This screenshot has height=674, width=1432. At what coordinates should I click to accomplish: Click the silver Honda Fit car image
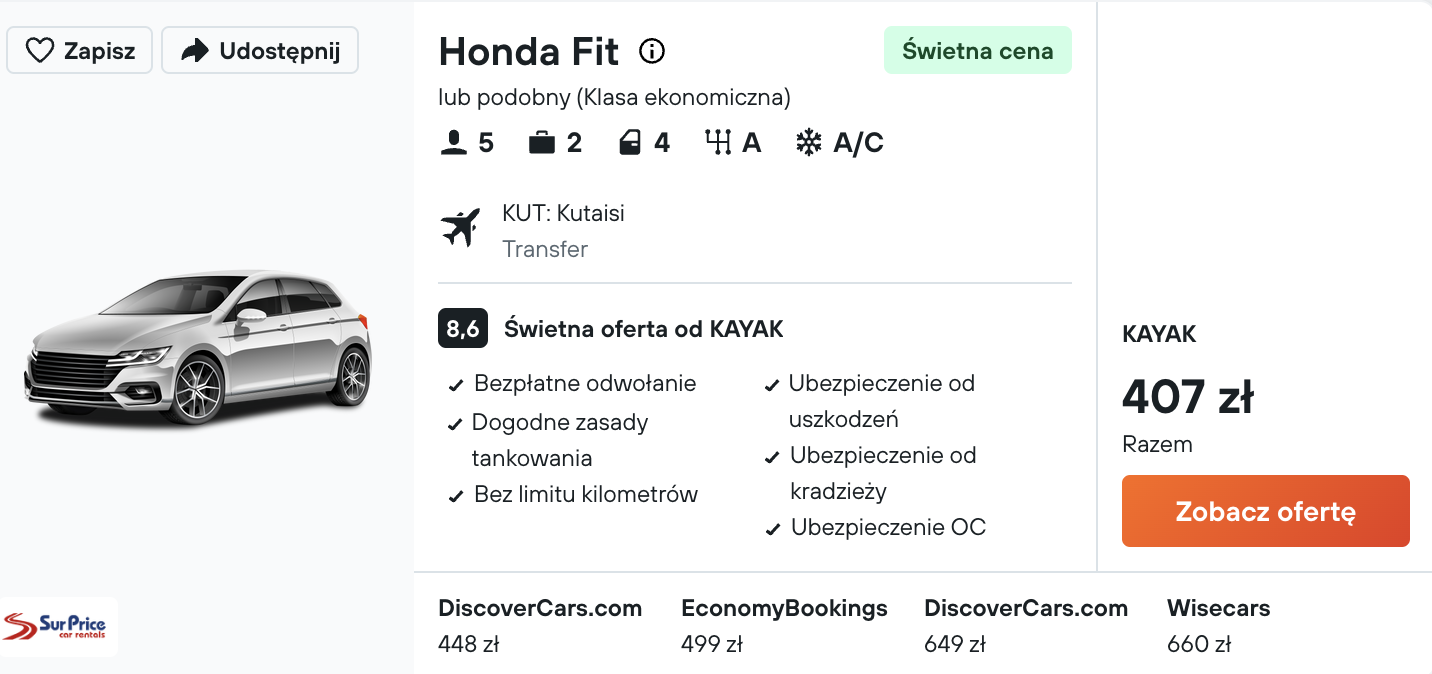[198, 347]
